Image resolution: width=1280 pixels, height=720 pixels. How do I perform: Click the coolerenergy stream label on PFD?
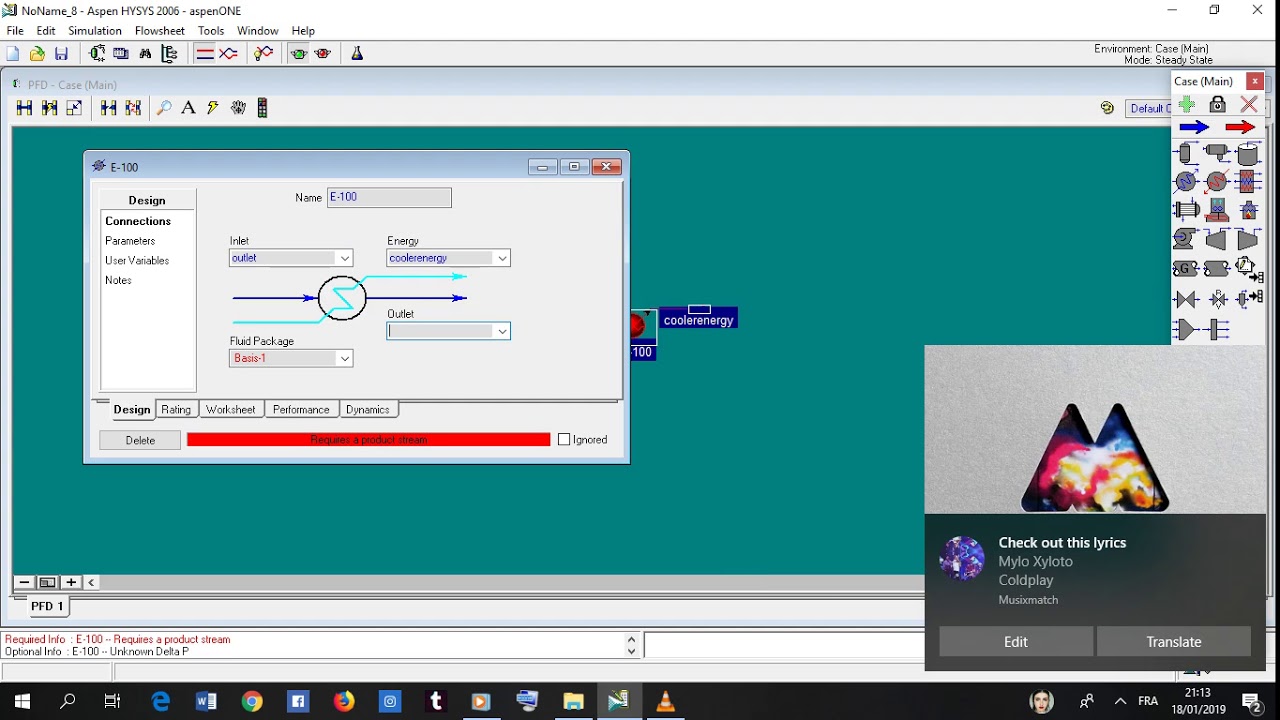pos(698,321)
